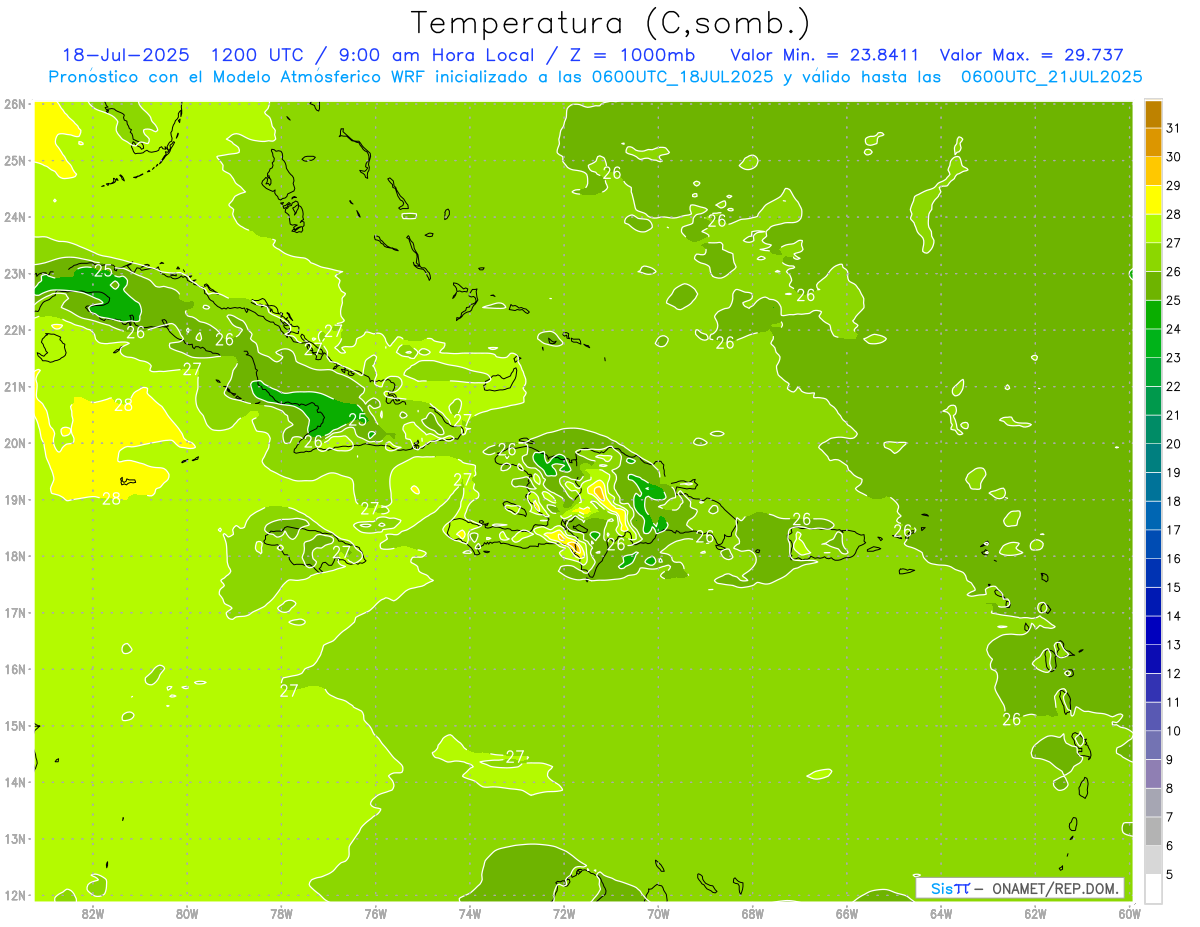Click the latitude label "14N"
Screen dimensions: 1200x927
pyautogui.click(x=14, y=782)
